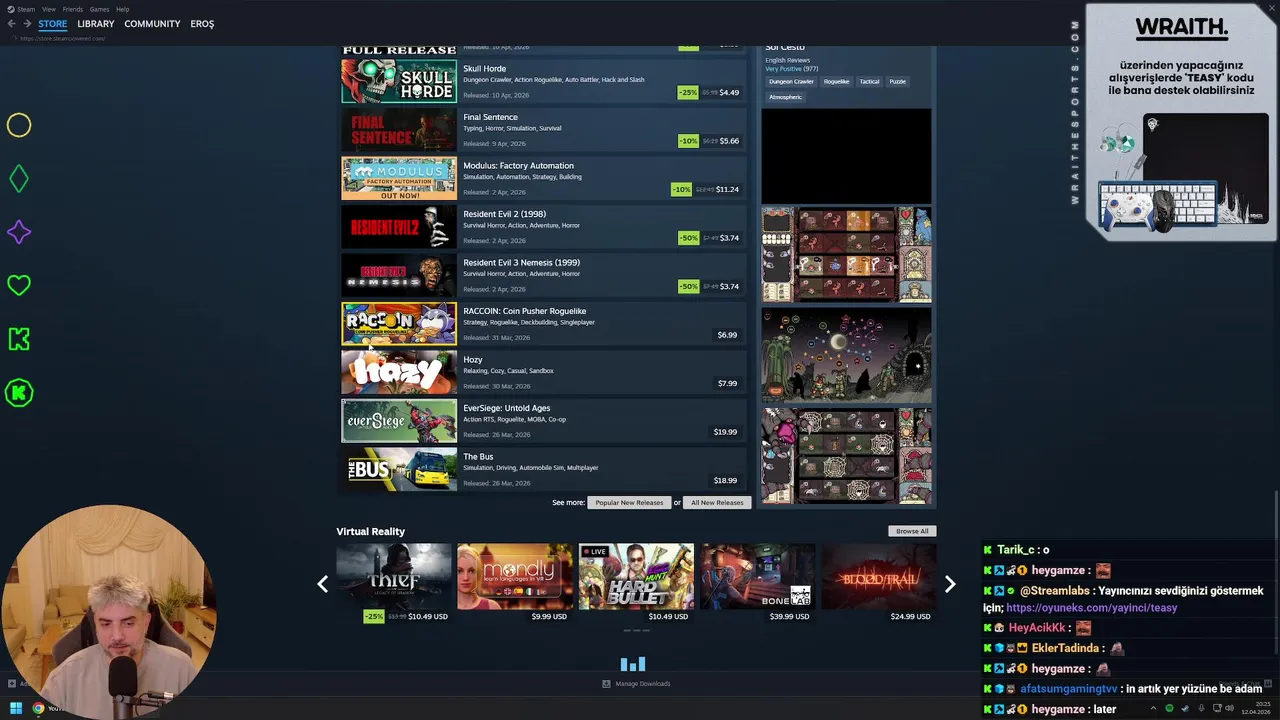Switch to the STORE tab
Viewport: 1280px width, 720px height.
click(x=53, y=24)
